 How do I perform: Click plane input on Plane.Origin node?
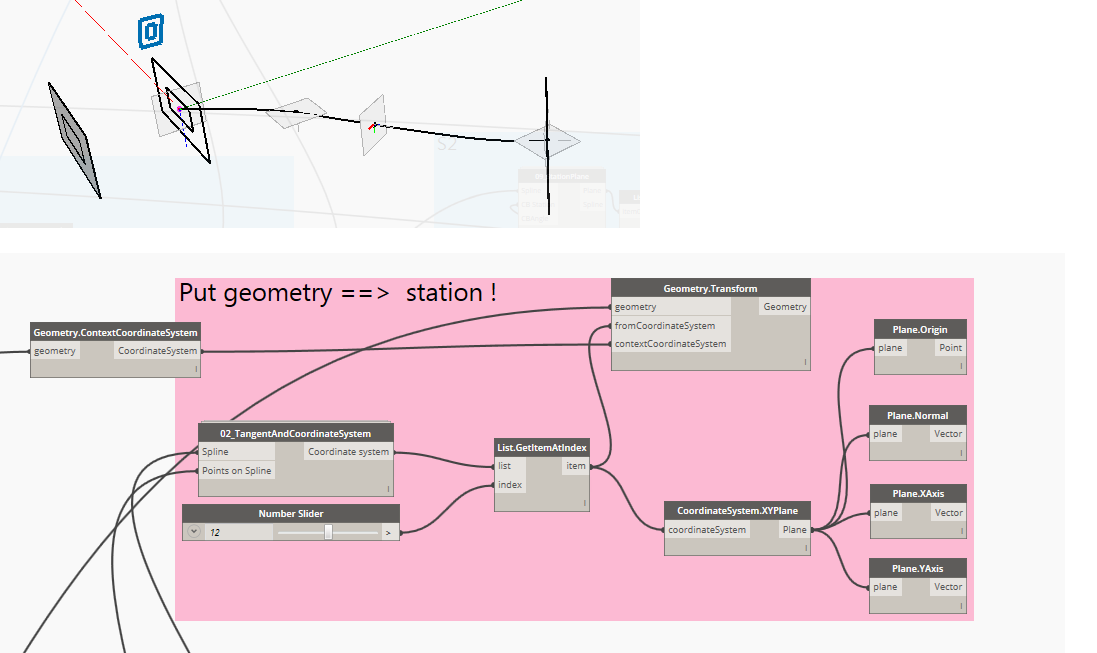coord(890,348)
